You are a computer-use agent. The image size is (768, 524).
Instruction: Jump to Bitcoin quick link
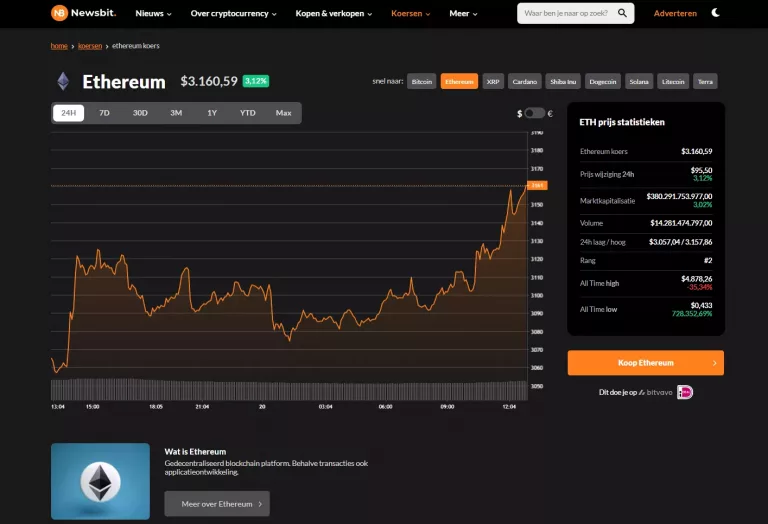tap(422, 81)
